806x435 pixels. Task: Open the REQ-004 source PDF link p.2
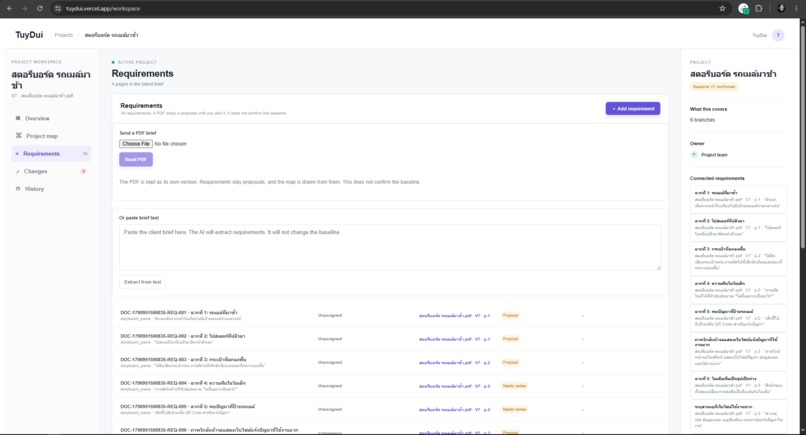pyautogui.click(x=454, y=386)
